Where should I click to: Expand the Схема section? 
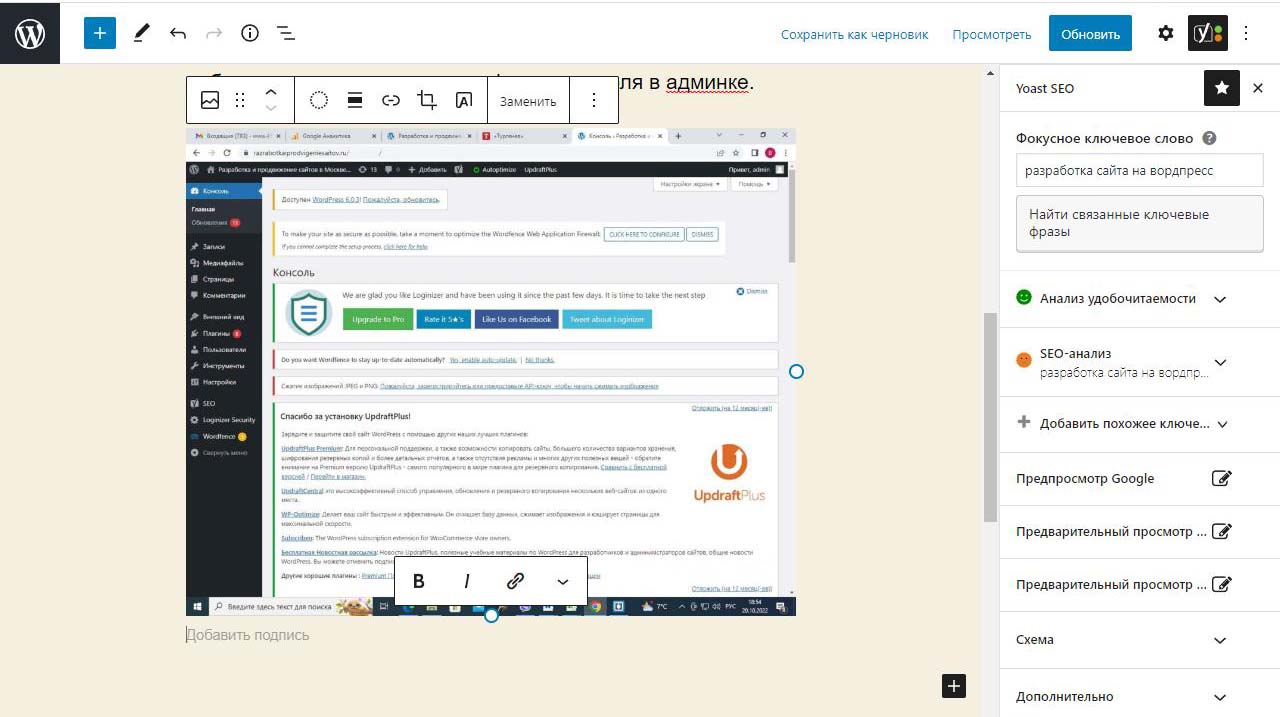tap(1219, 640)
